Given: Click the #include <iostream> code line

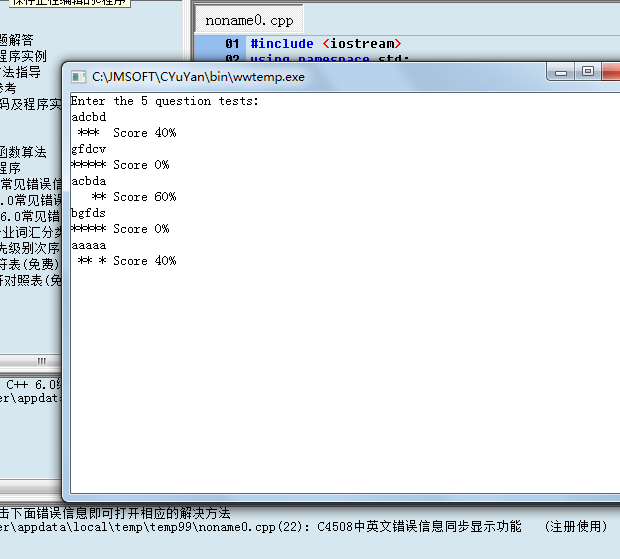Looking at the screenshot, I should (x=326, y=43).
